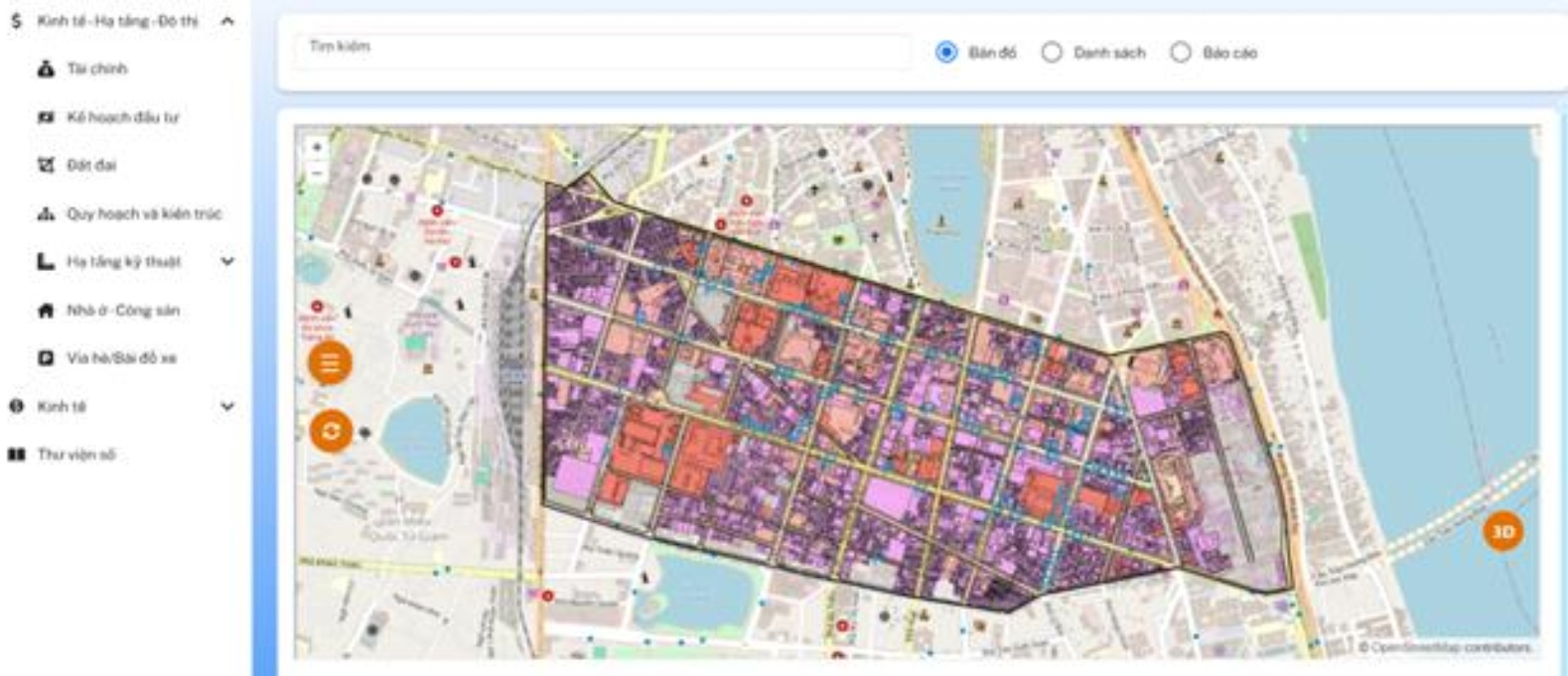Open the OpenStreetMap contributors link

pos(1450,647)
